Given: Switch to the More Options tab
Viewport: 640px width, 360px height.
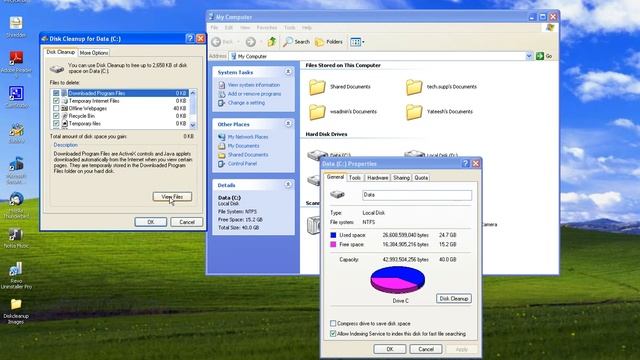Looking at the screenshot, I should 94,53.
